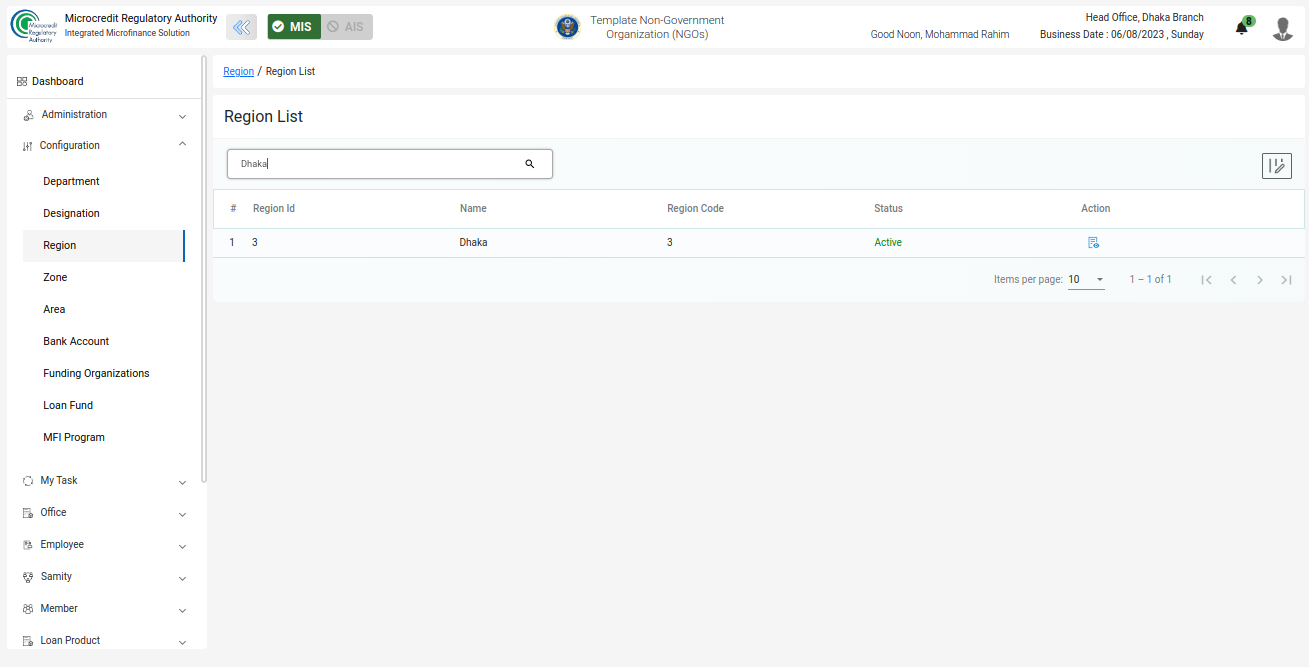Click the sidebar vertical scrollbar
Screen dimensions: 1309x667
pos(204,270)
